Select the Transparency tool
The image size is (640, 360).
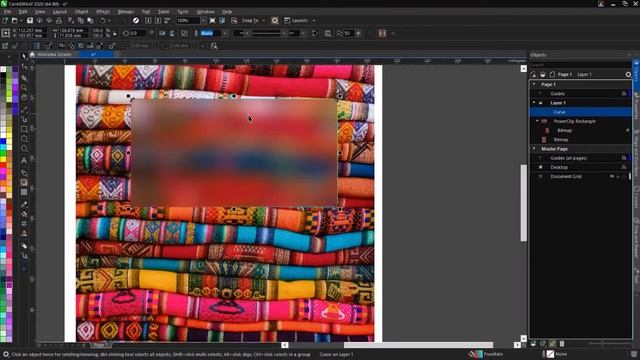coord(24,192)
